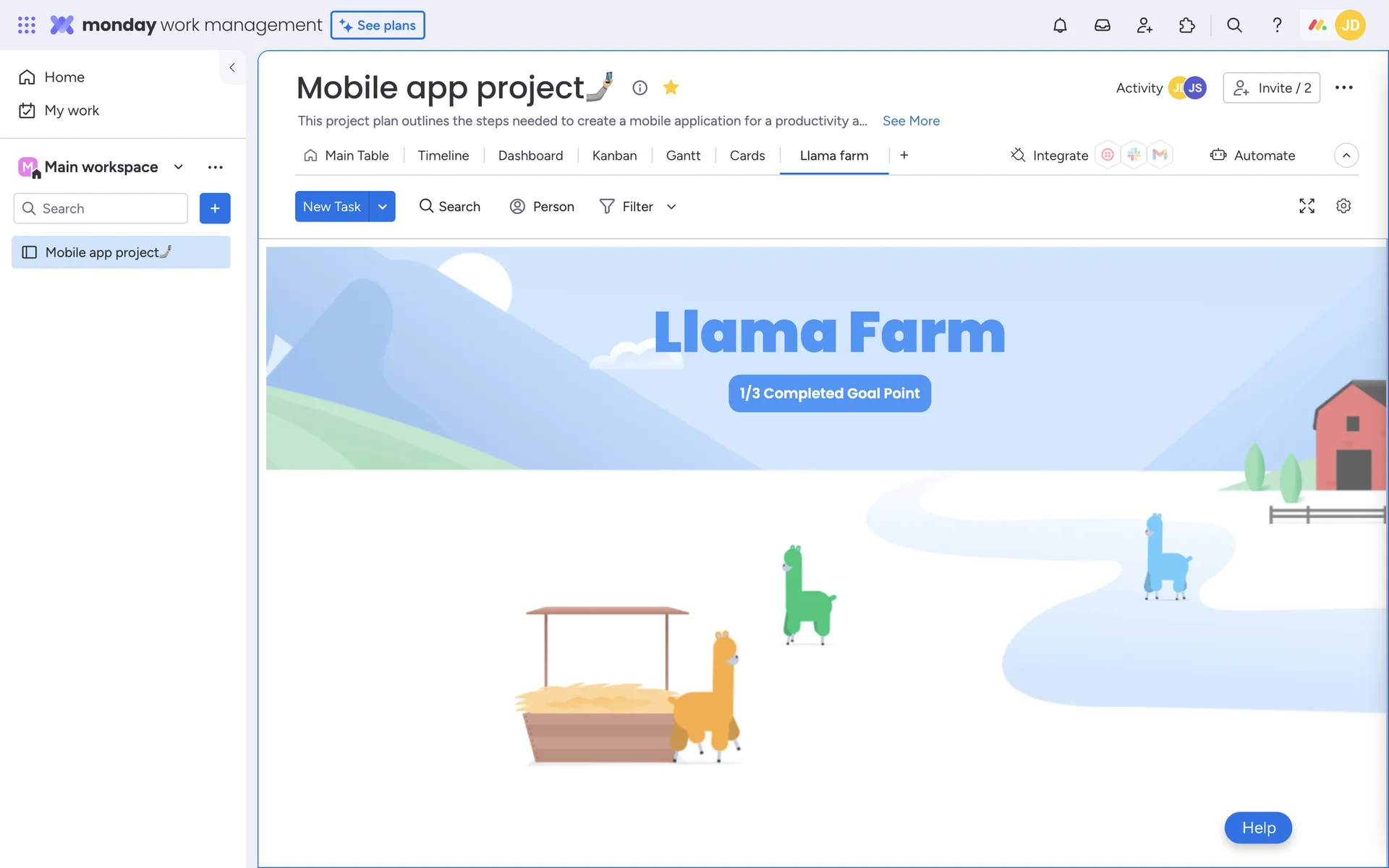Open the apps marketplace puzzle icon
This screenshot has height=868, width=1389.
(x=1187, y=25)
